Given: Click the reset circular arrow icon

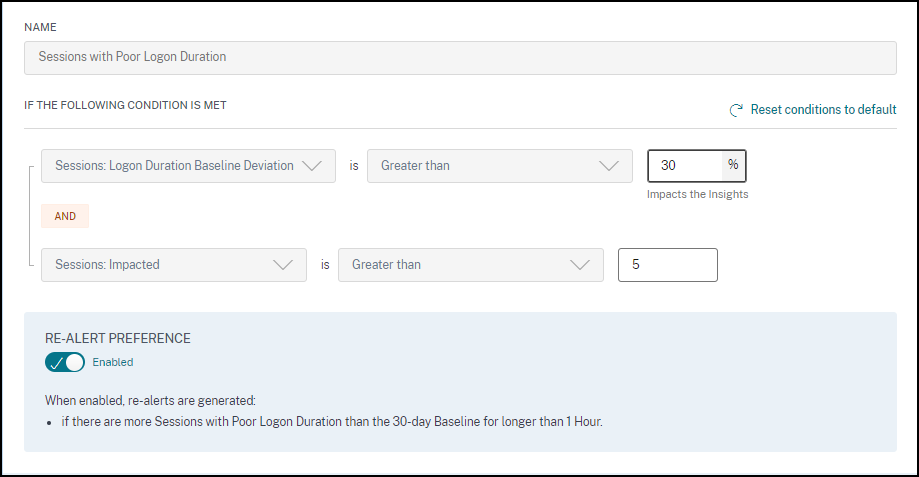Looking at the screenshot, I should click(736, 110).
